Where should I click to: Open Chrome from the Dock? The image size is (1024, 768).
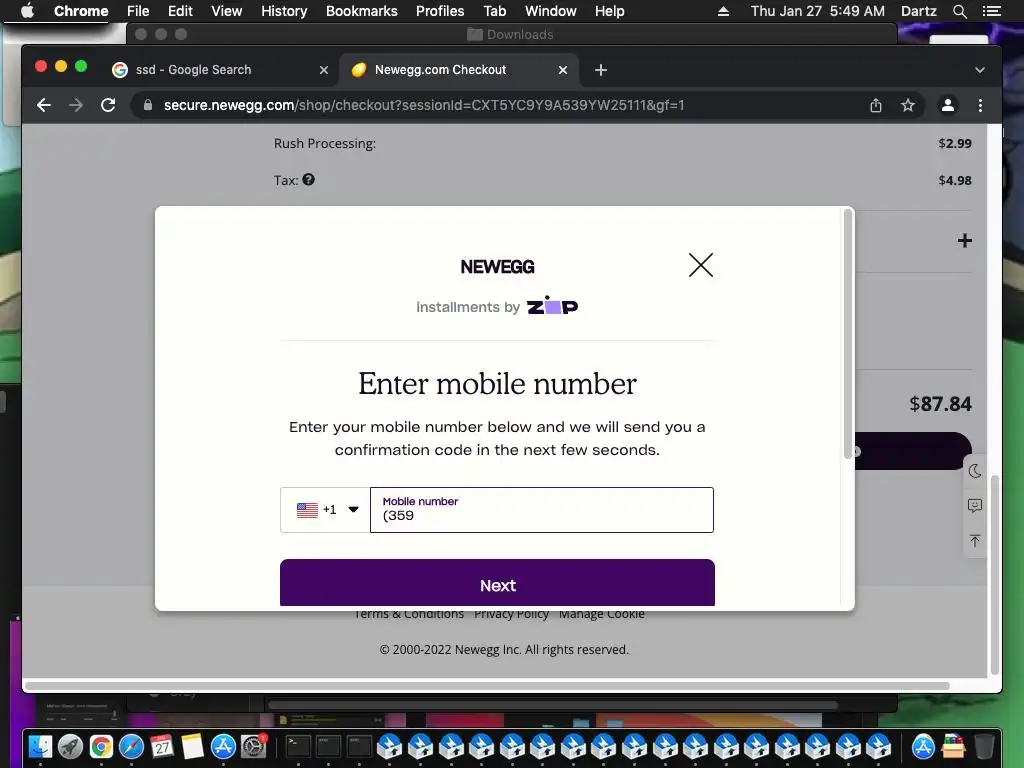(101, 746)
